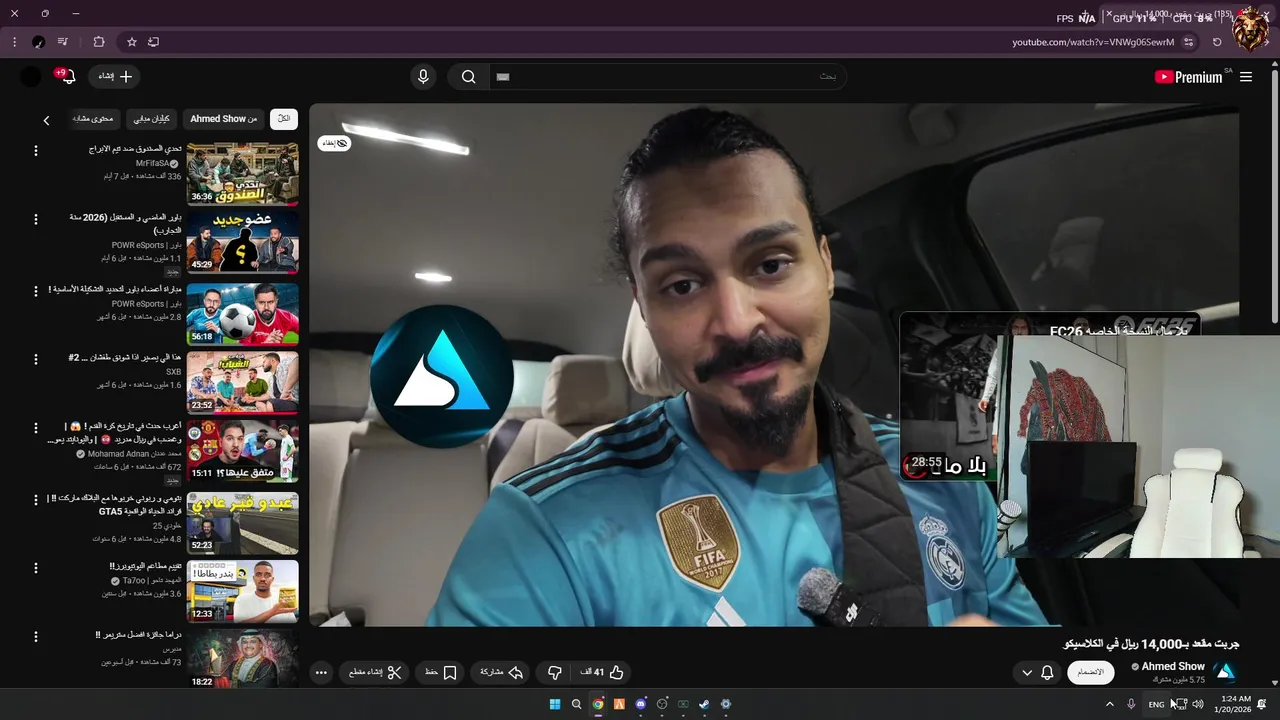Go to YouTube Premium home logo
The width and height of the screenshot is (1280, 720).
[x=1188, y=77]
